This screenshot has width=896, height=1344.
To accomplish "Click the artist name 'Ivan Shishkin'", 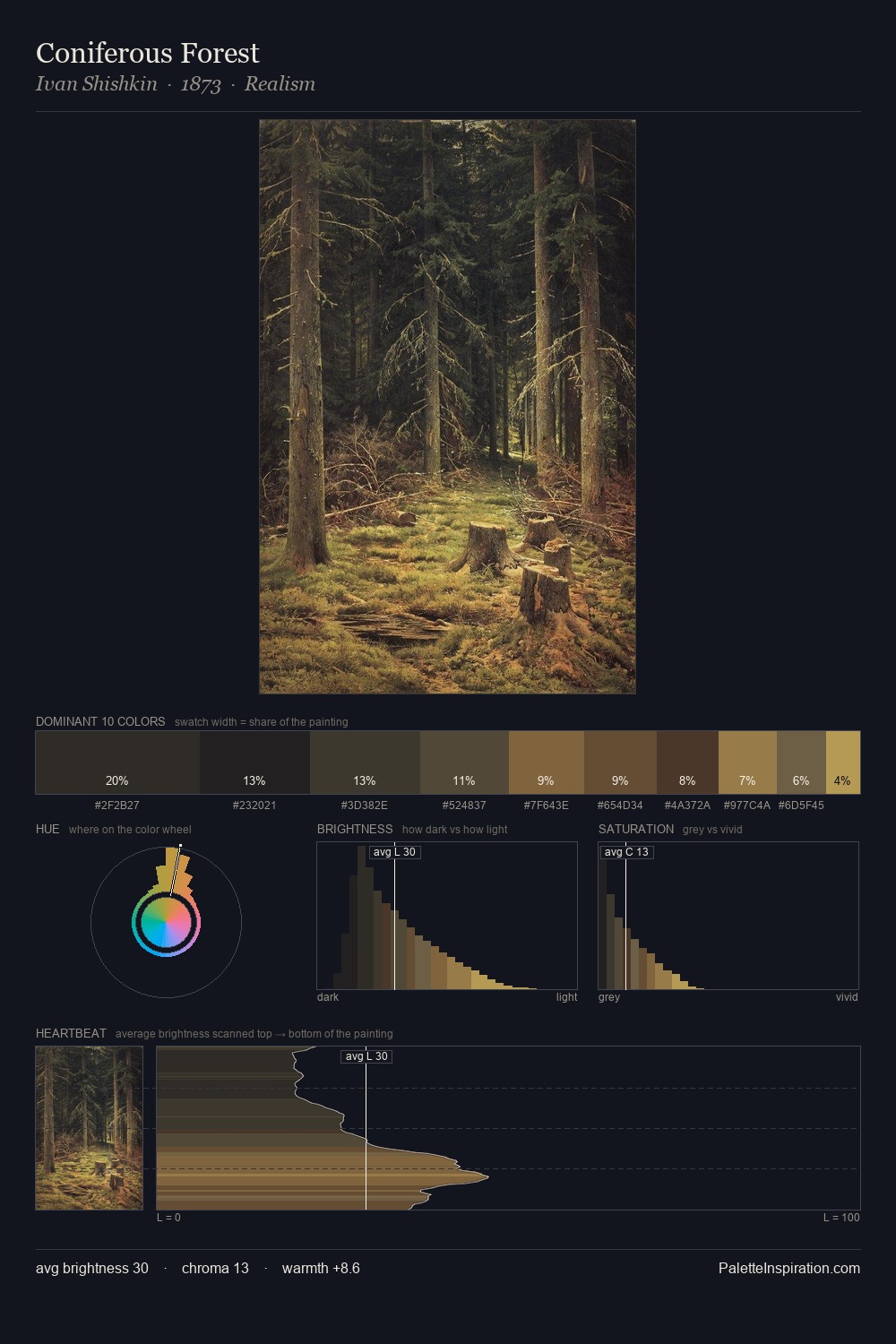I will 97,84.
